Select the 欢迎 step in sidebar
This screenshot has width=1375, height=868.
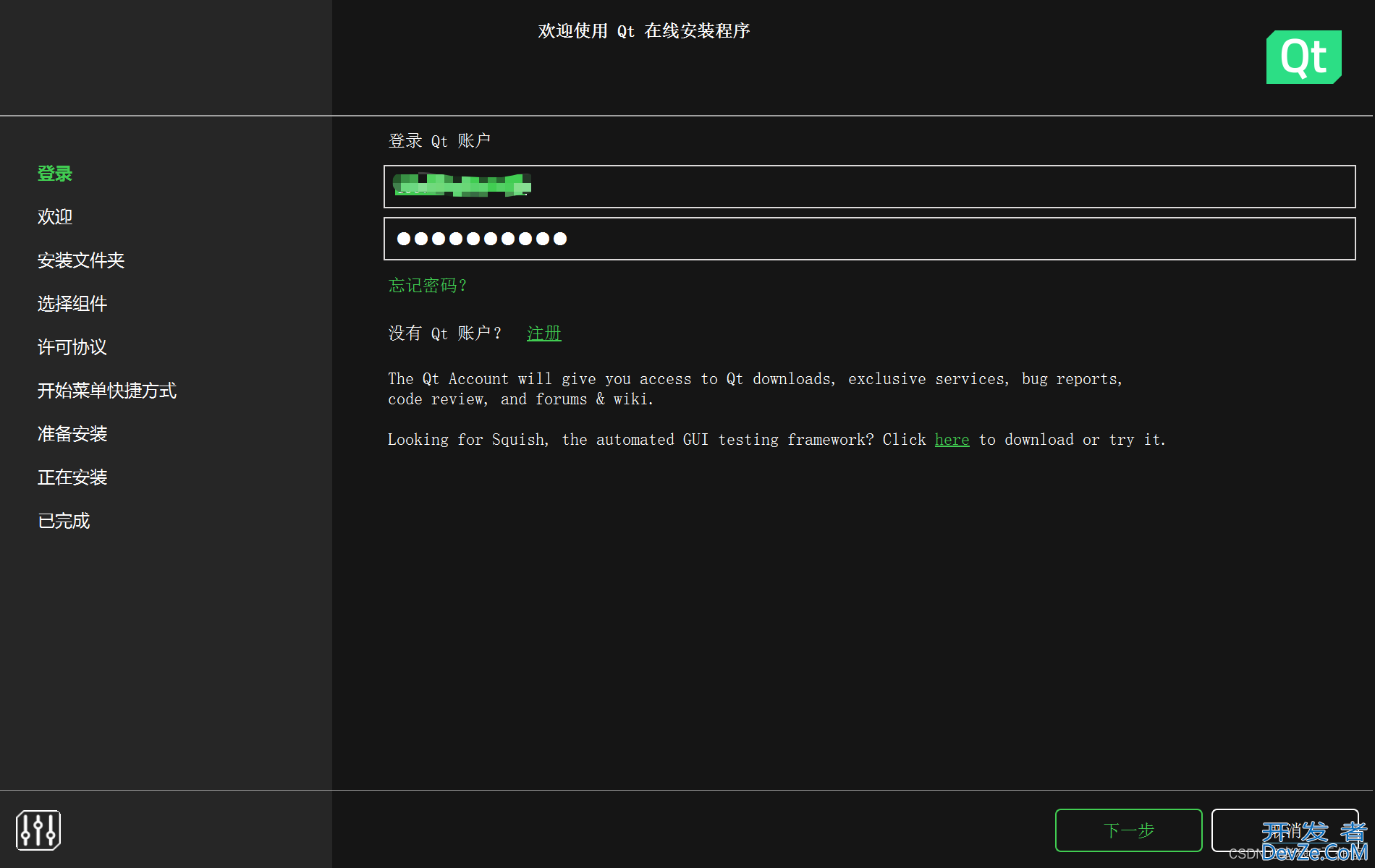pyautogui.click(x=55, y=217)
